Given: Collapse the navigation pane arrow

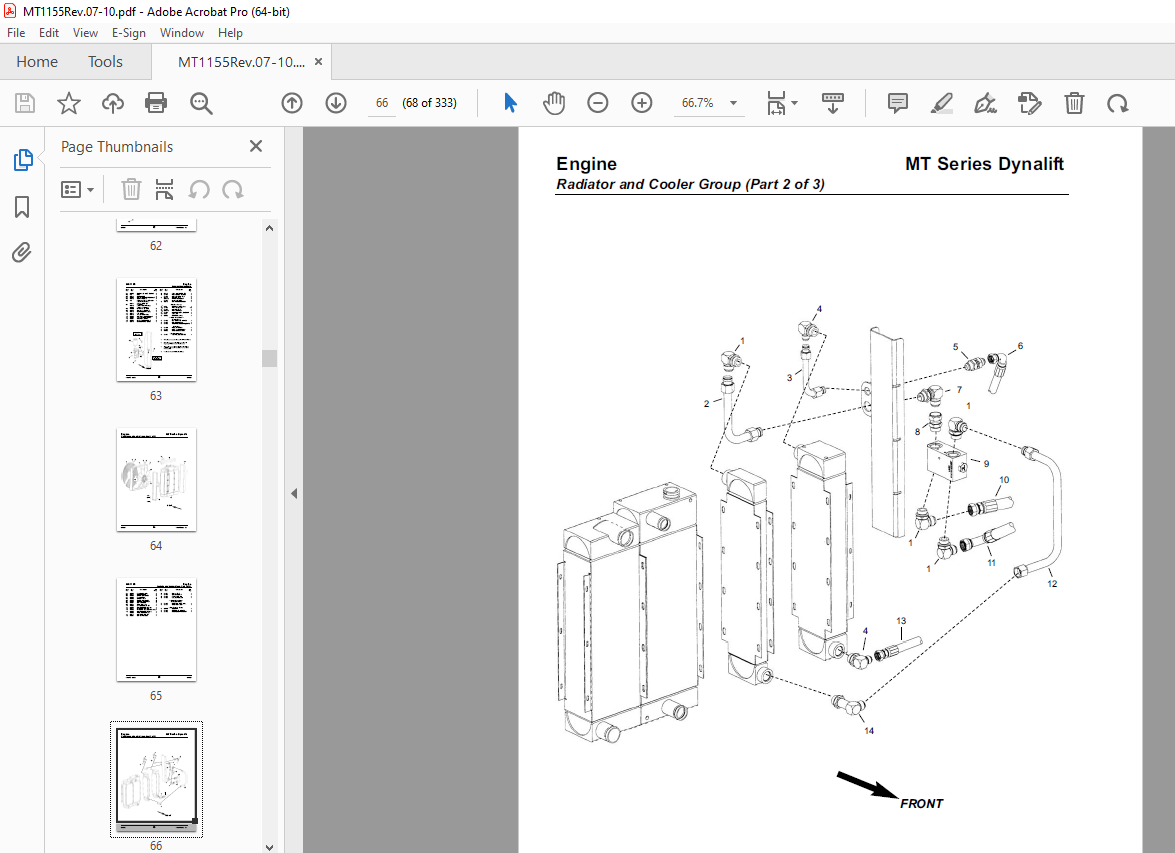Looking at the screenshot, I should [x=294, y=493].
